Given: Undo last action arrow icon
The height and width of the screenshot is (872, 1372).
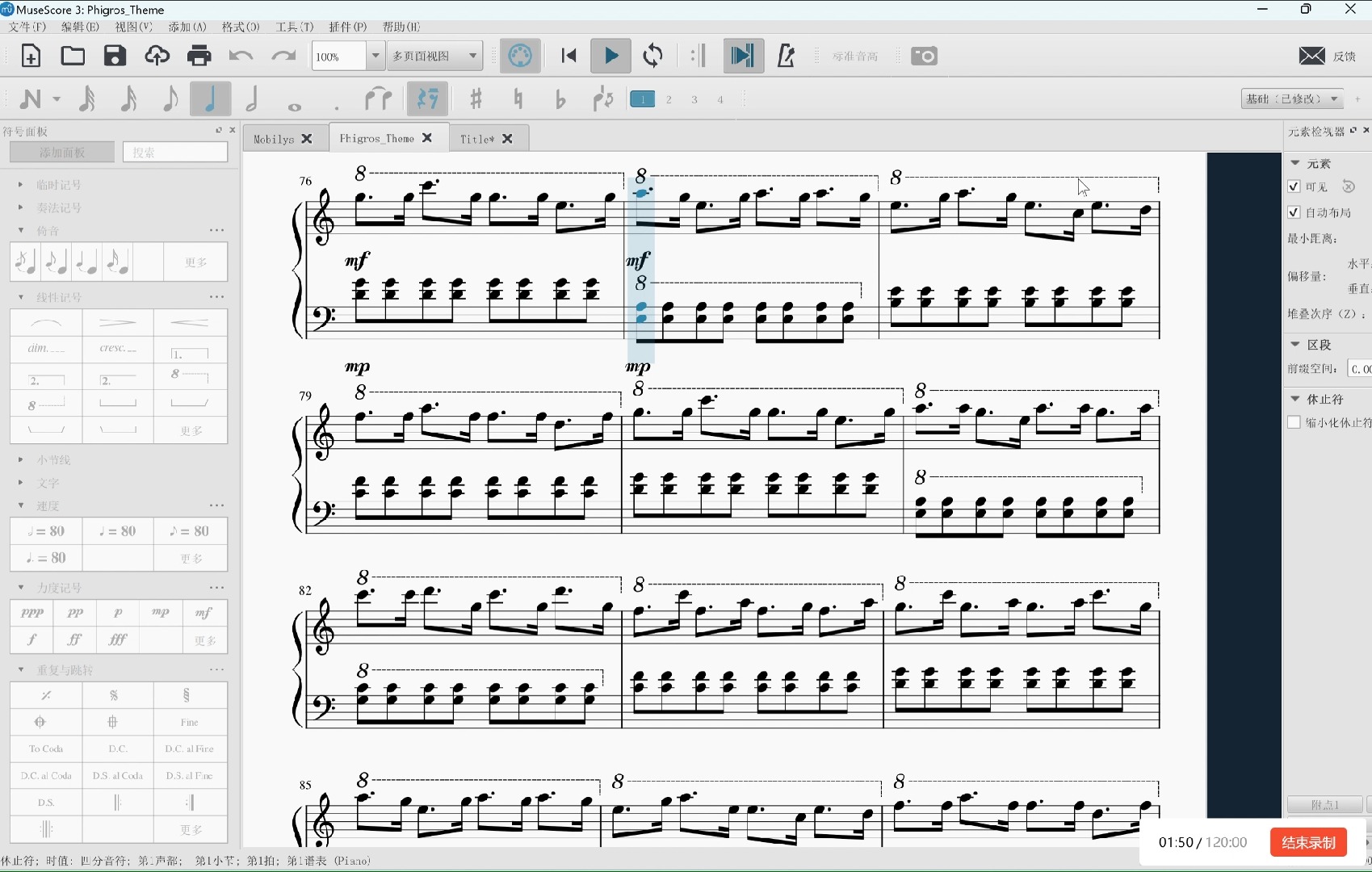Looking at the screenshot, I should click(x=241, y=56).
